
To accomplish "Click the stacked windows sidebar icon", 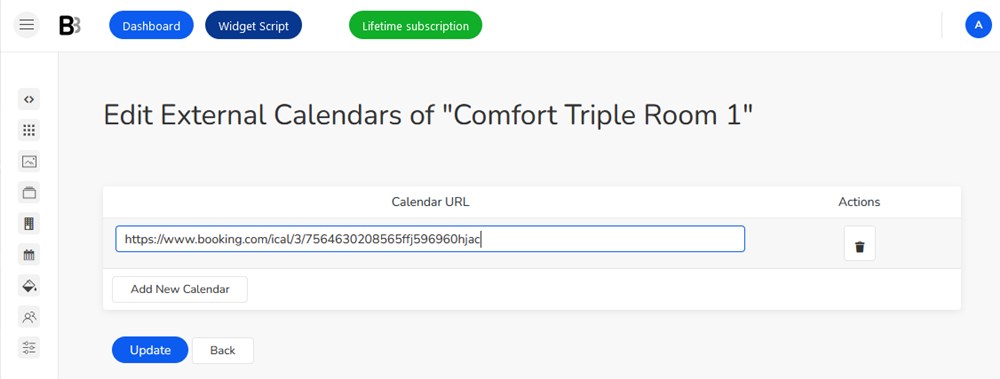I will [x=29, y=192].
